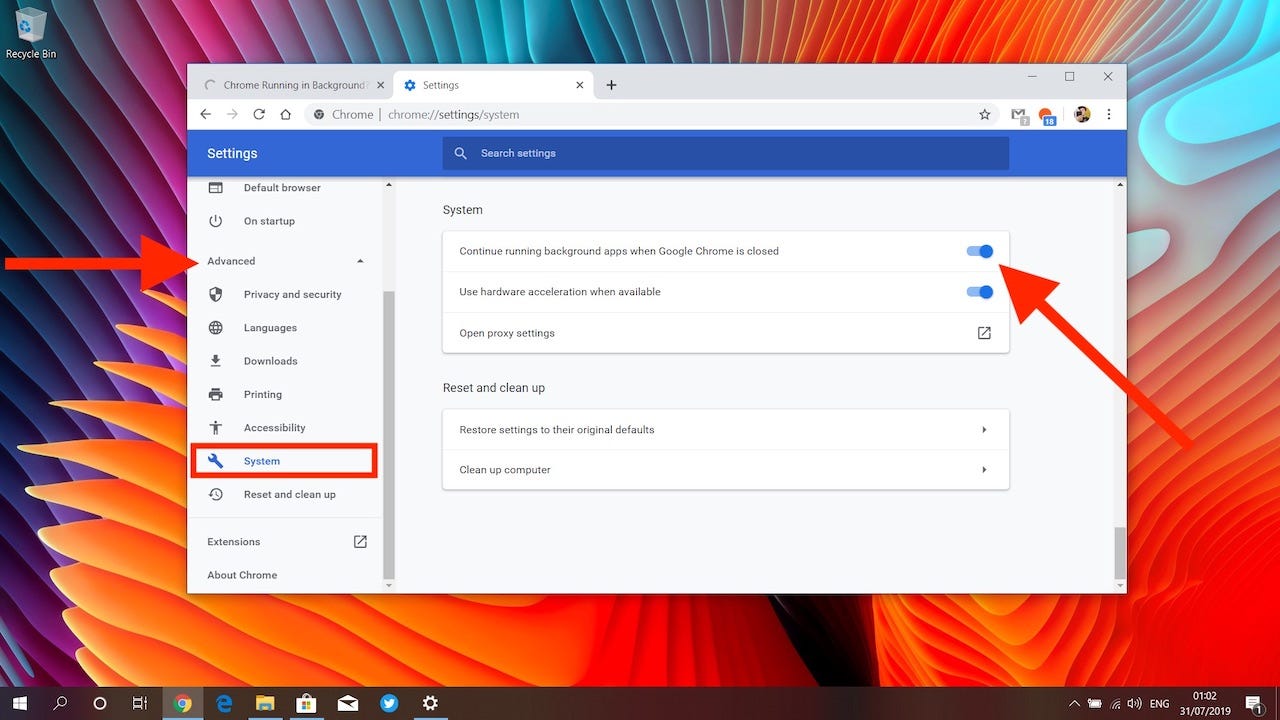Click the open icon for proxy settings
Image resolution: width=1280 pixels, height=720 pixels.
point(984,333)
